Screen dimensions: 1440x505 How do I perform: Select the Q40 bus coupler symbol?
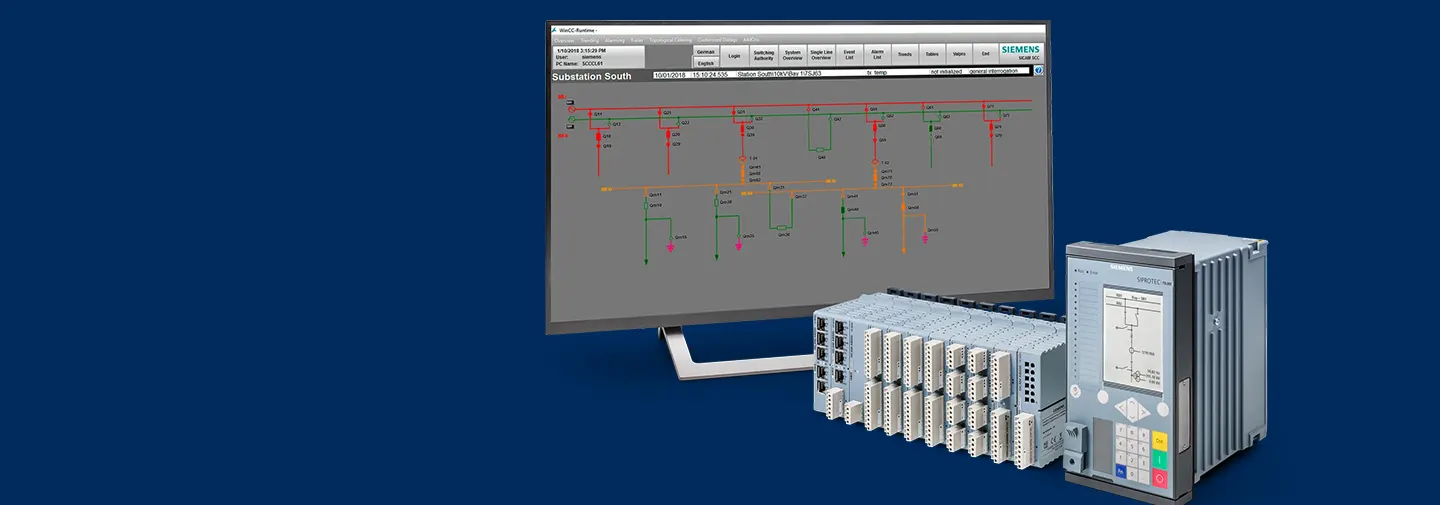pos(821,149)
